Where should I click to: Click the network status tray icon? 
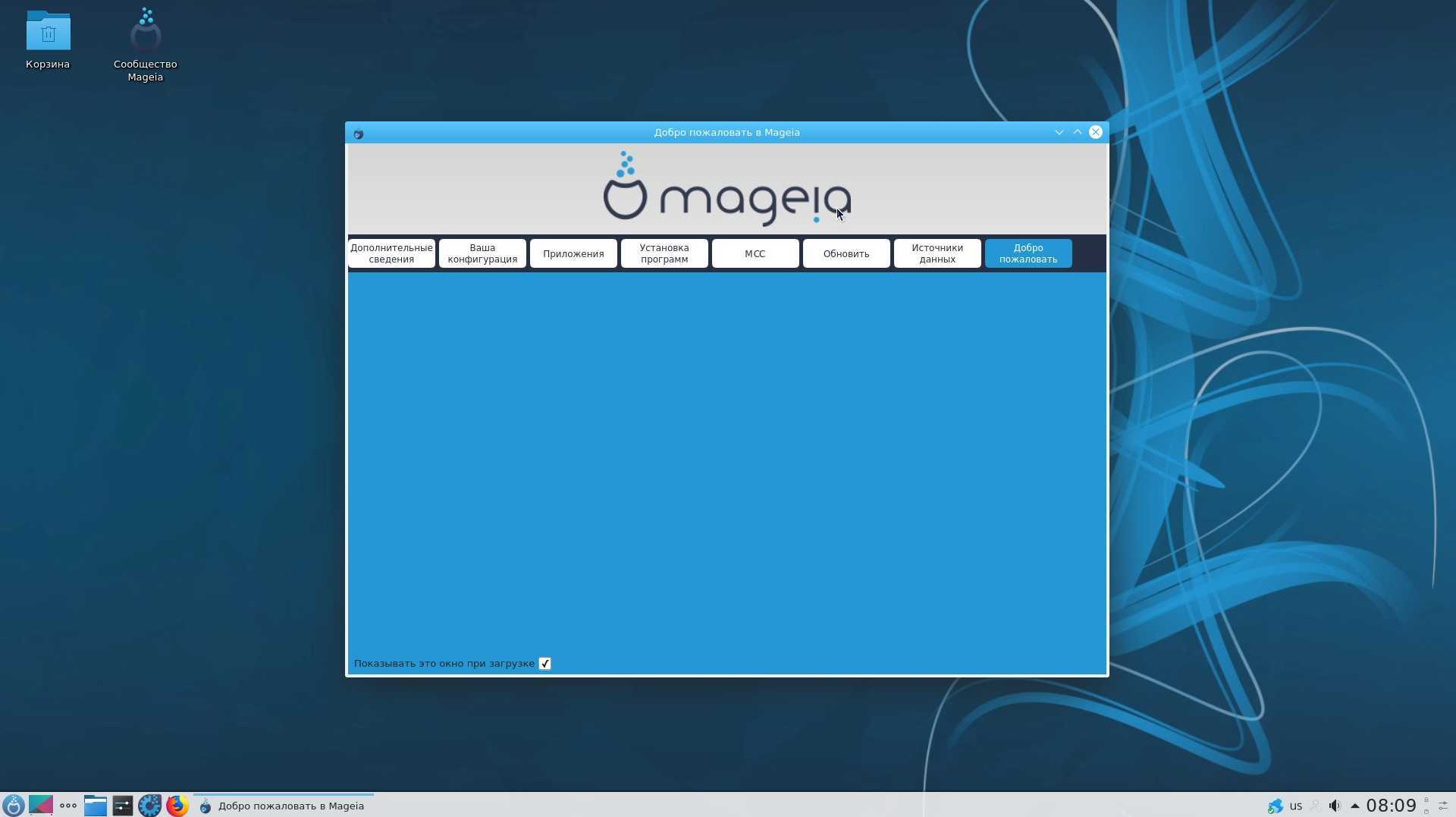tap(1275, 806)
